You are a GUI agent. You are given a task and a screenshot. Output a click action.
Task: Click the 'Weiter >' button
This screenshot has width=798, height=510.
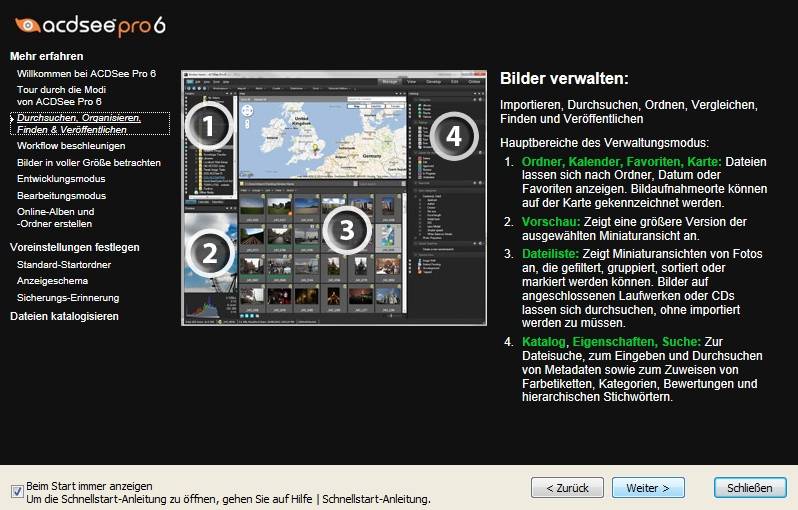coord(648,488)
